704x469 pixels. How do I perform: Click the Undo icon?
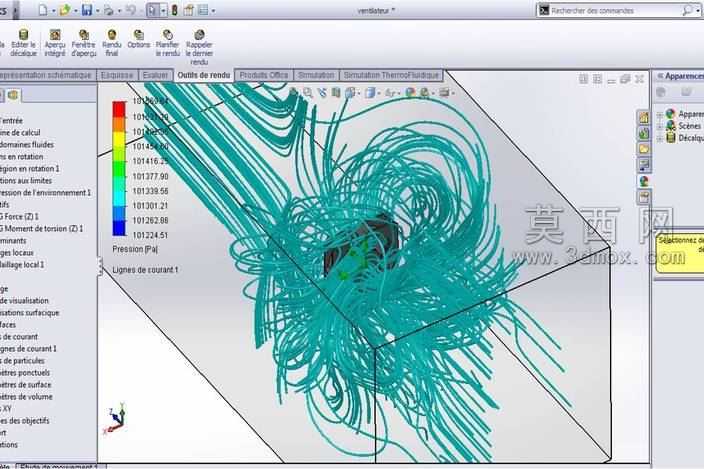pos(131,10)
